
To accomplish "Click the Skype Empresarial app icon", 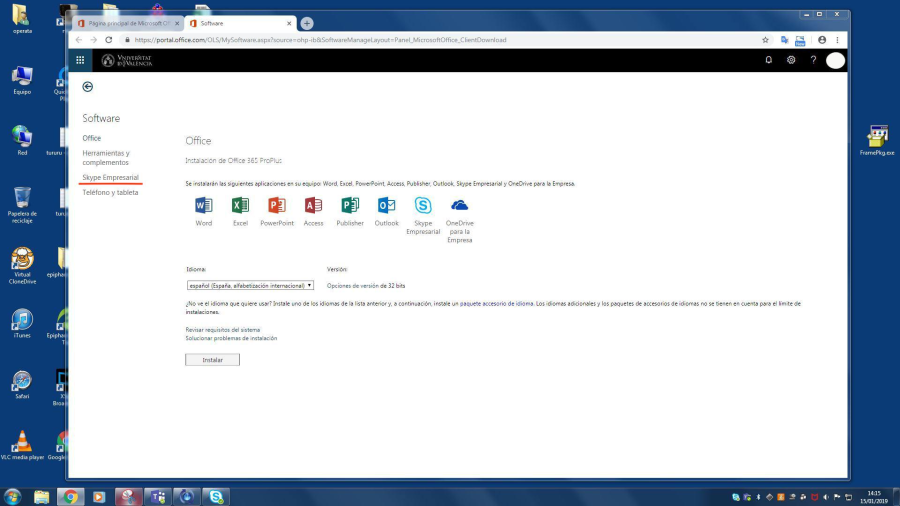I will point(423,205).
